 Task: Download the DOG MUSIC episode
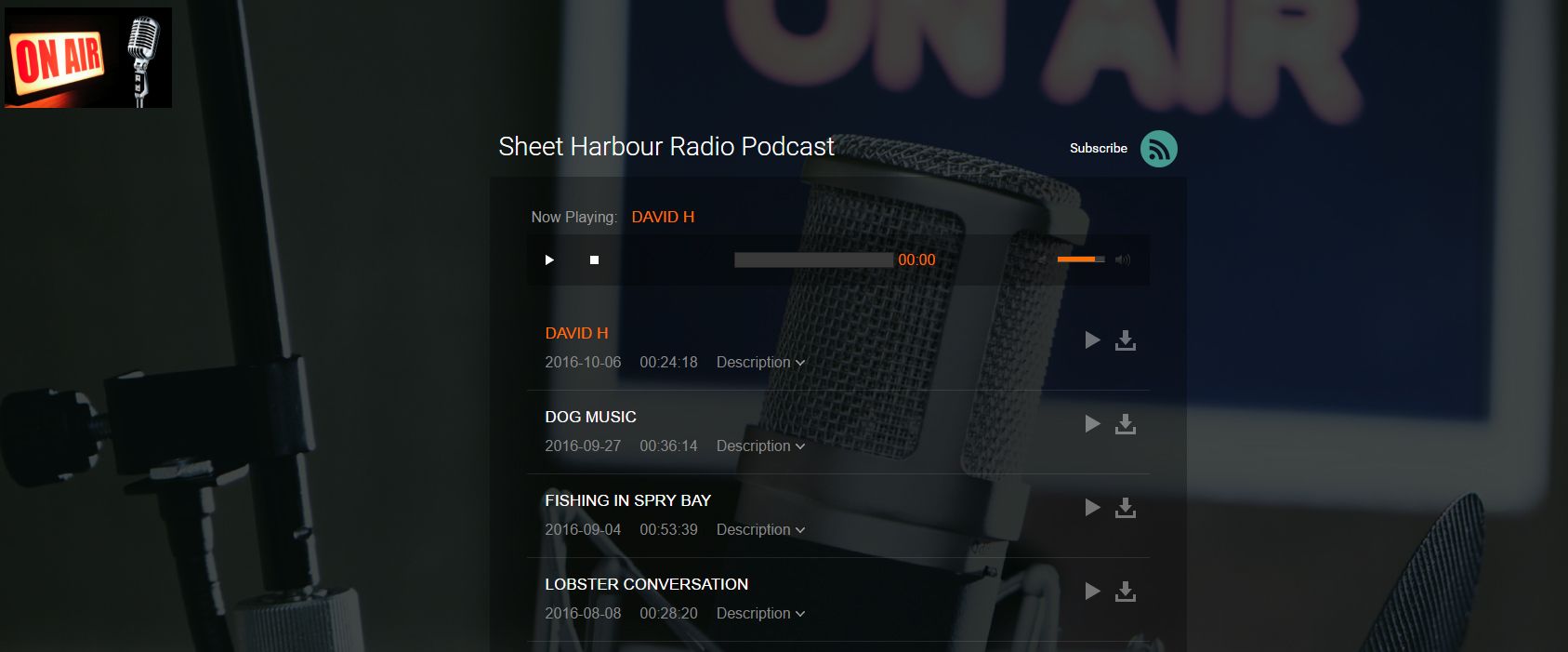[1126, 424]
